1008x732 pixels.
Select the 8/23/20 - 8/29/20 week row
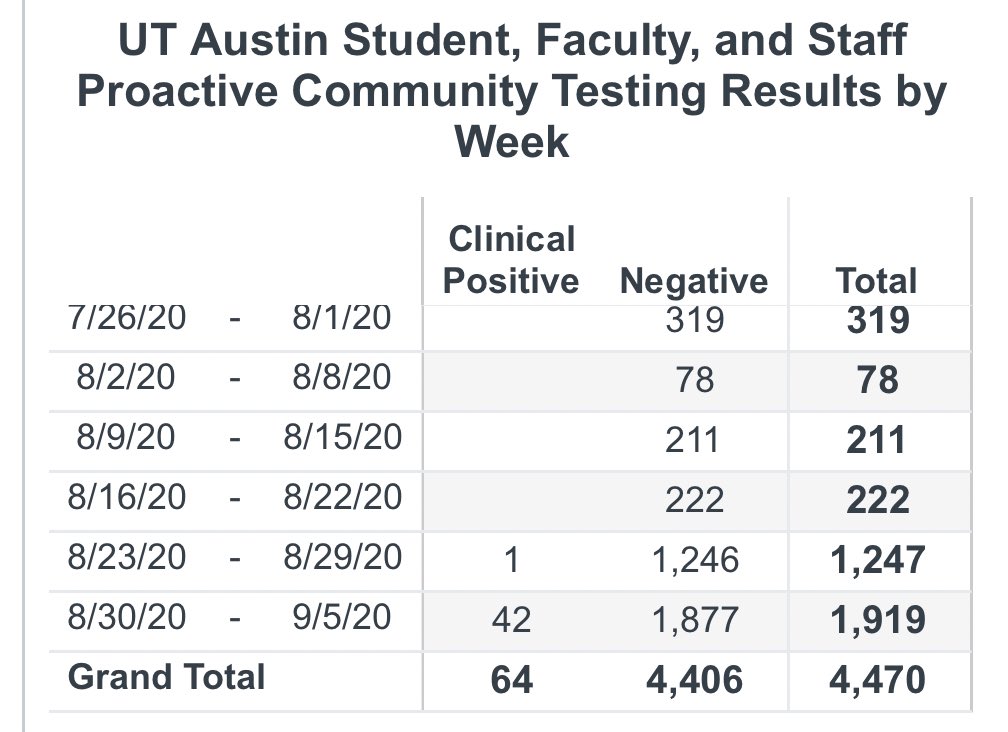point(510,560)
